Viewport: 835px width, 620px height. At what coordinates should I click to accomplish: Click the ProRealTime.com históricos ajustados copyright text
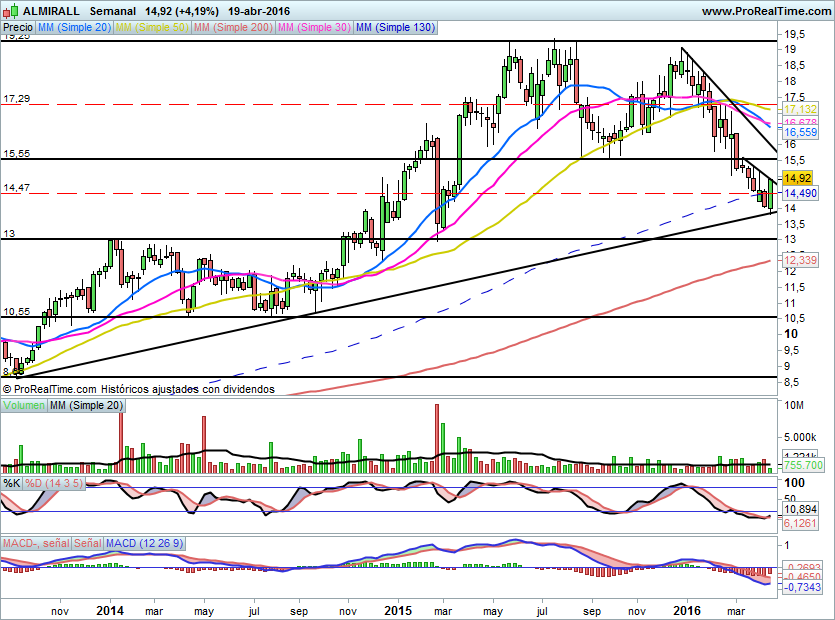138,389
